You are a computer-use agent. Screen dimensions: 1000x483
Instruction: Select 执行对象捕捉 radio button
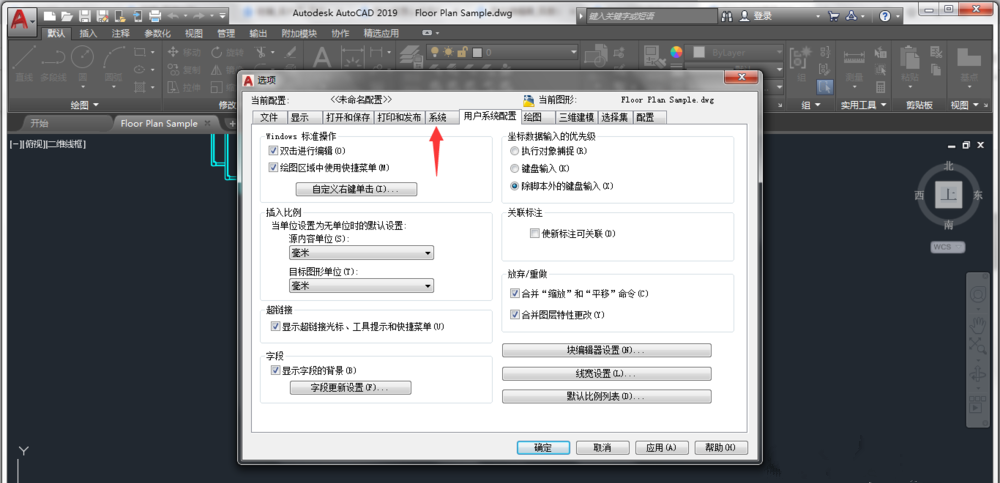click(515, 151)
